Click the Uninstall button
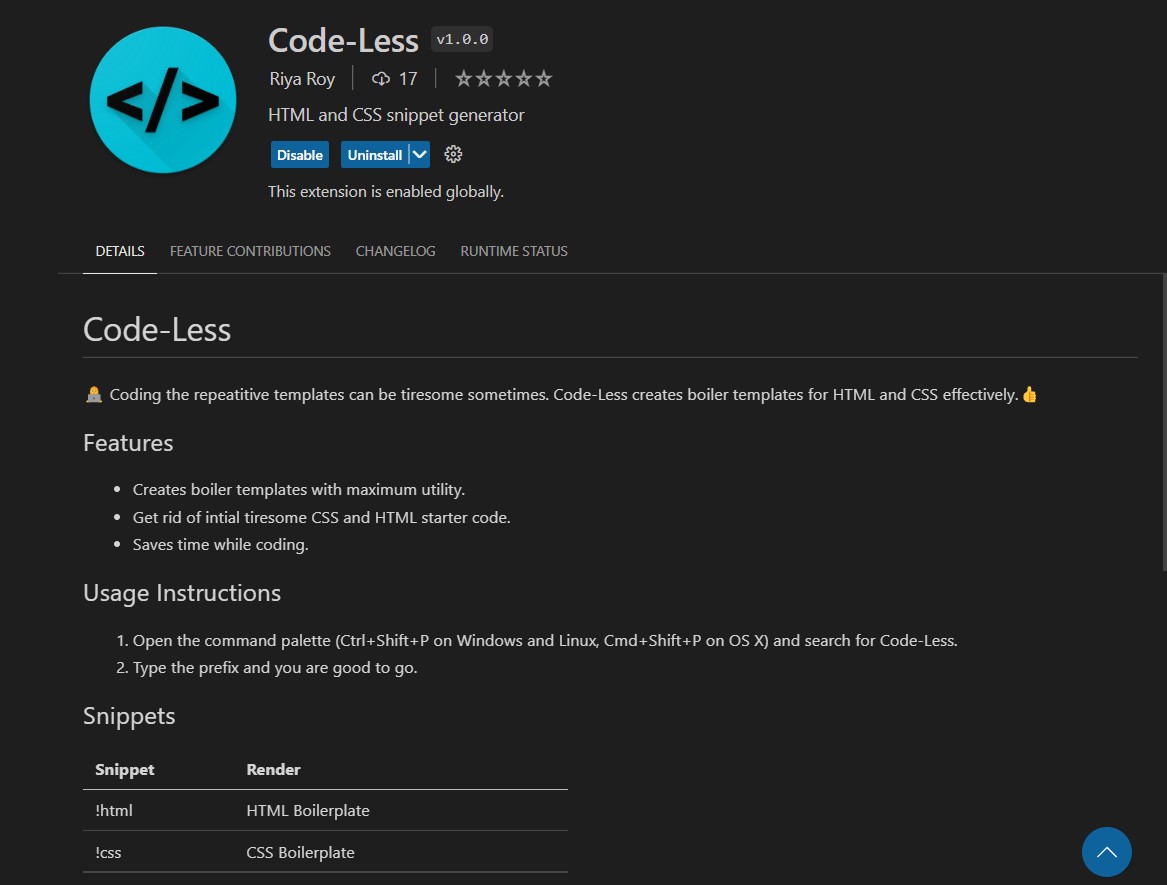 pyautogui.click(x=374, y=155)
